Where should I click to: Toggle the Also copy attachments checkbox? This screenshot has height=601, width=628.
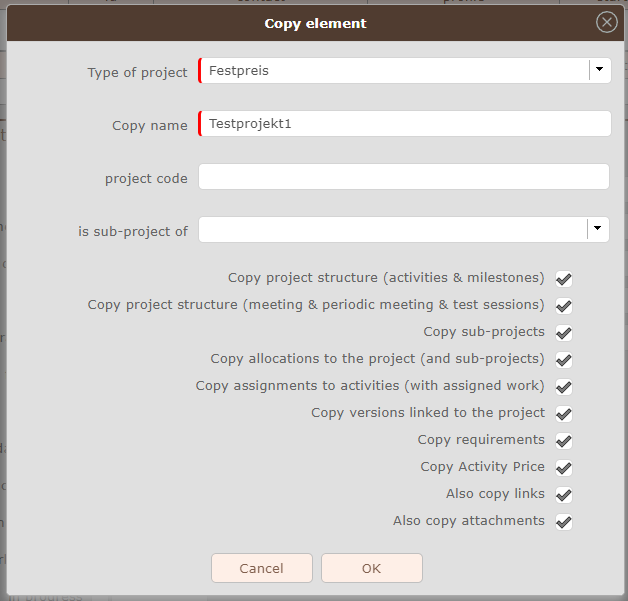(x=564, y=522)
